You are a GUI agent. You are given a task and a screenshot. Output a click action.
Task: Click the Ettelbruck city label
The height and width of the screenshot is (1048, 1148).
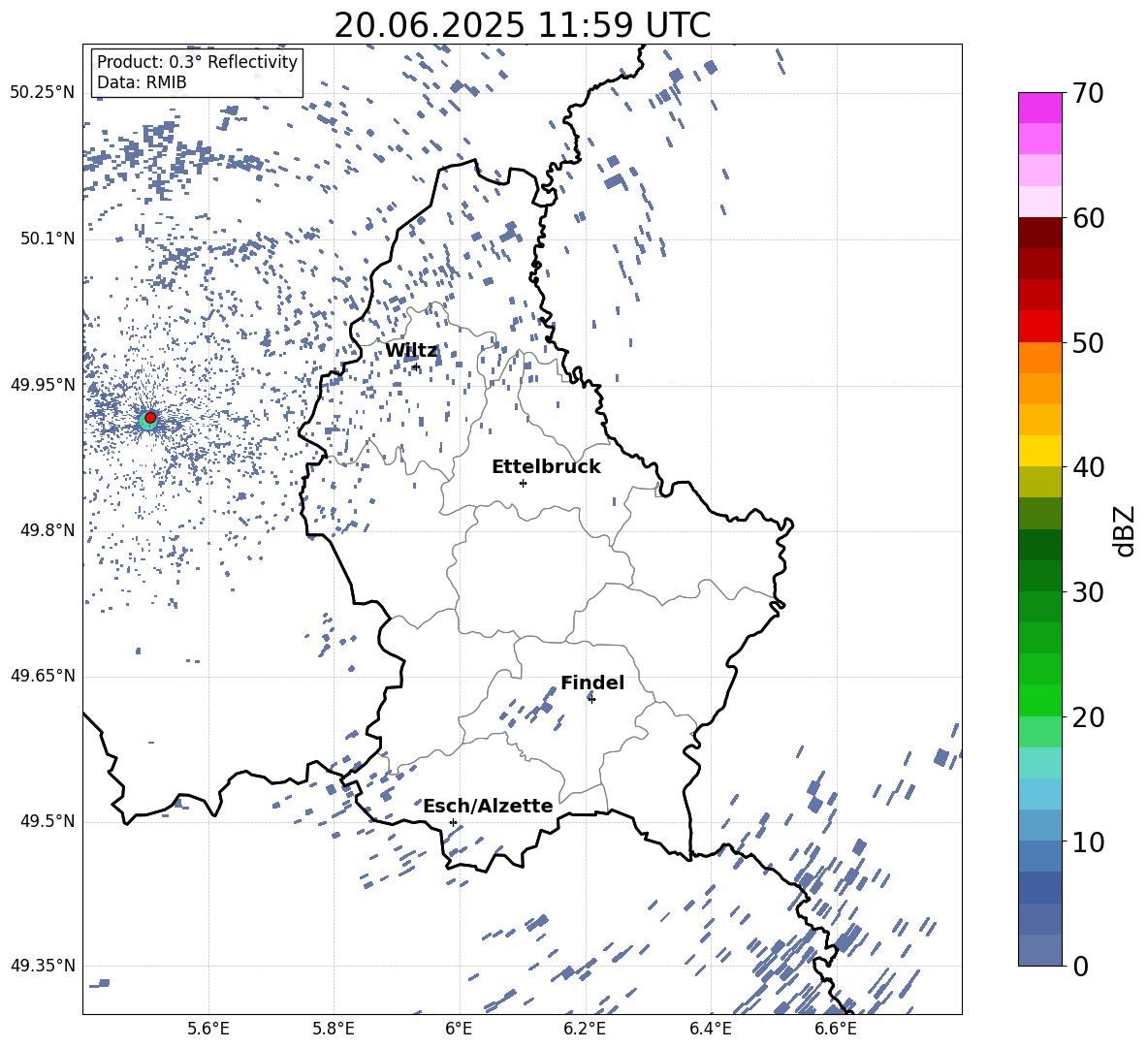(546, 467)
